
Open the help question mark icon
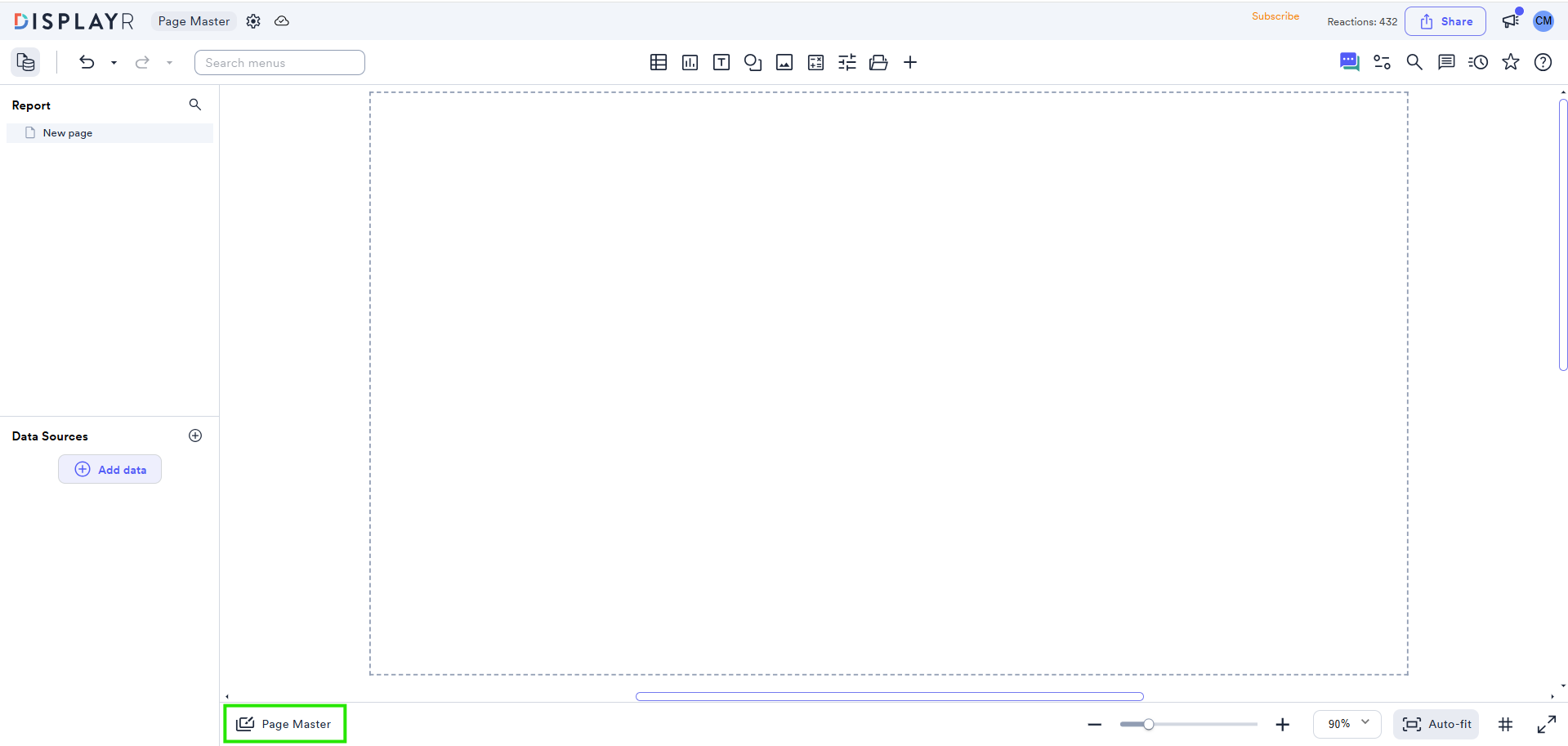pyautogui.click(x=1543, y=62)
